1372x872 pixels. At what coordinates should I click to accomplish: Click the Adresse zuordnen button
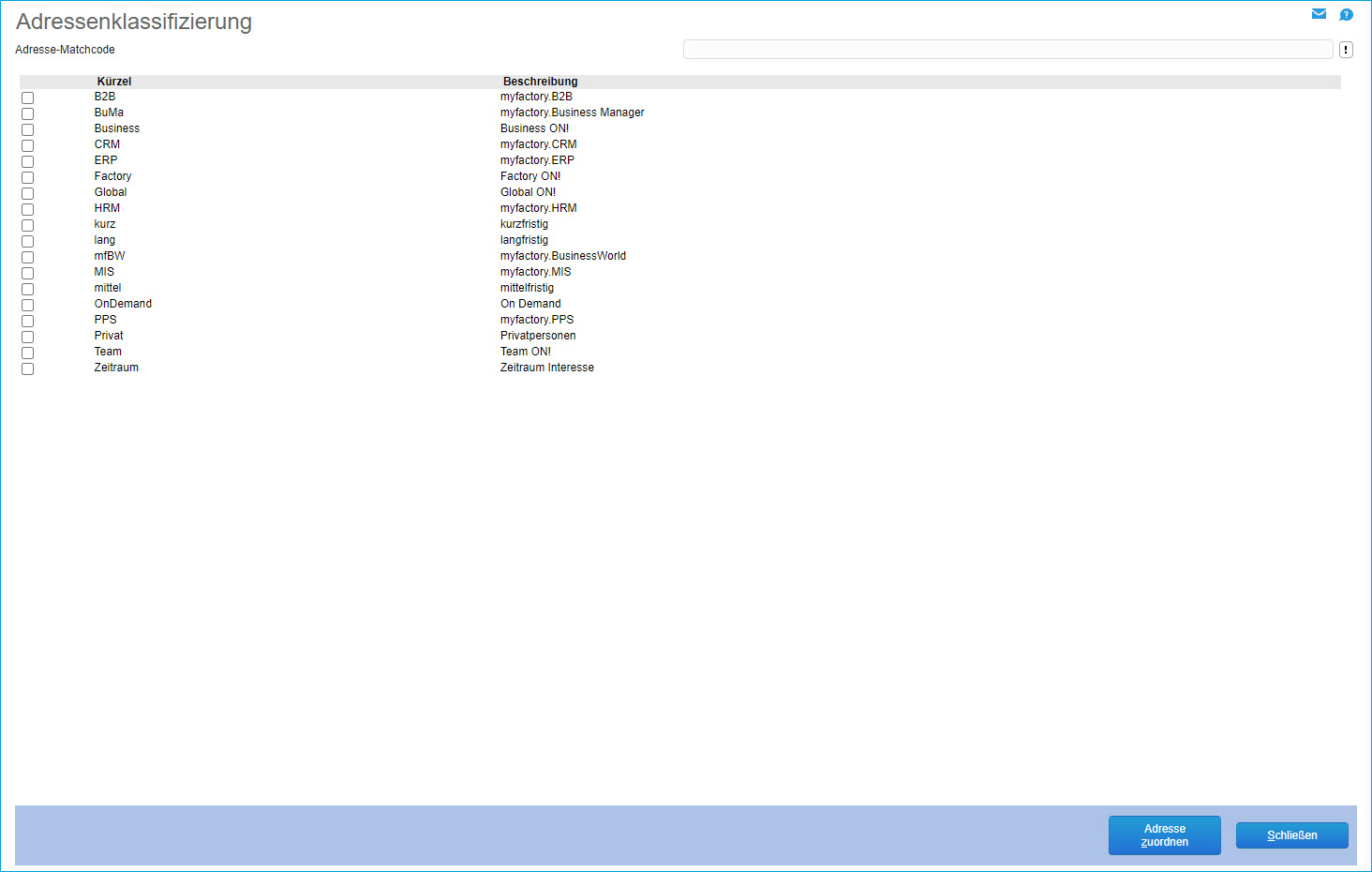click(1165, 835)
